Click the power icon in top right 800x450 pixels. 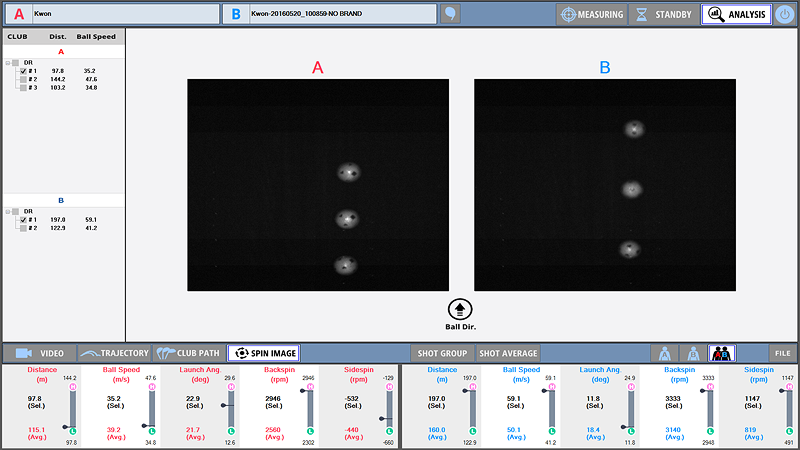(x=785, y=14)
